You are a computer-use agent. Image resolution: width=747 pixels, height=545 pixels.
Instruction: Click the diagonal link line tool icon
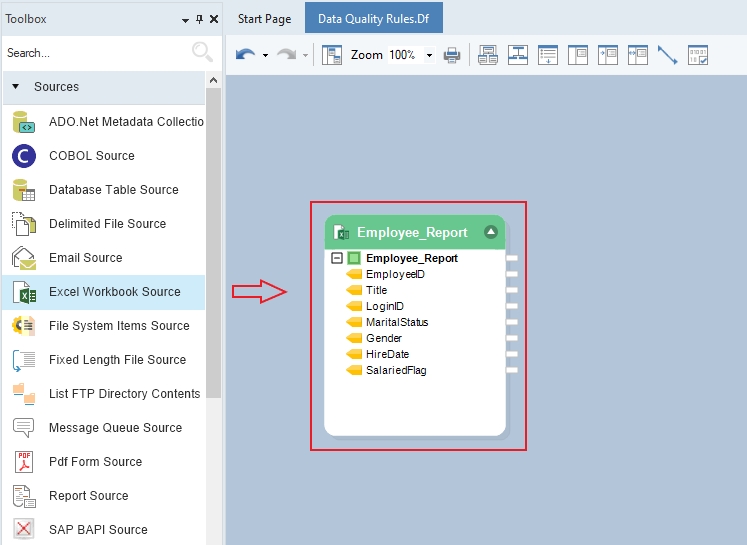[x=667, y=55]
